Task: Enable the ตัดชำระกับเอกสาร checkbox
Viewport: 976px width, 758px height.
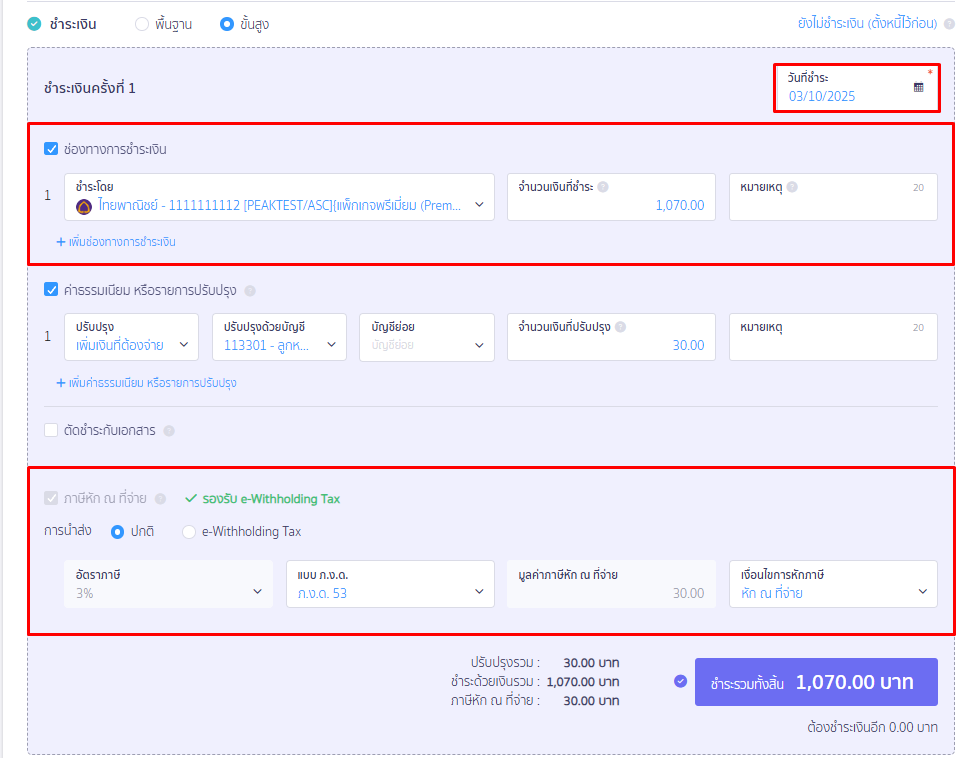Action: (x=51, y=431)
